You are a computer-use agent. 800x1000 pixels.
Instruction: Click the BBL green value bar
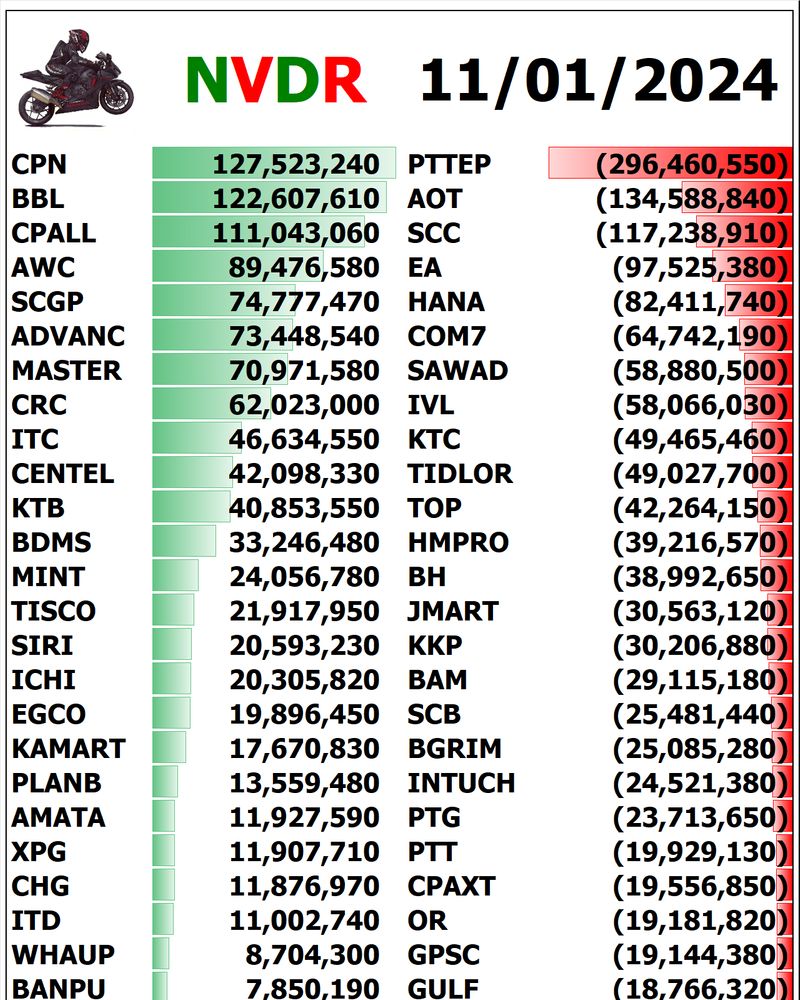click(268, 198)
